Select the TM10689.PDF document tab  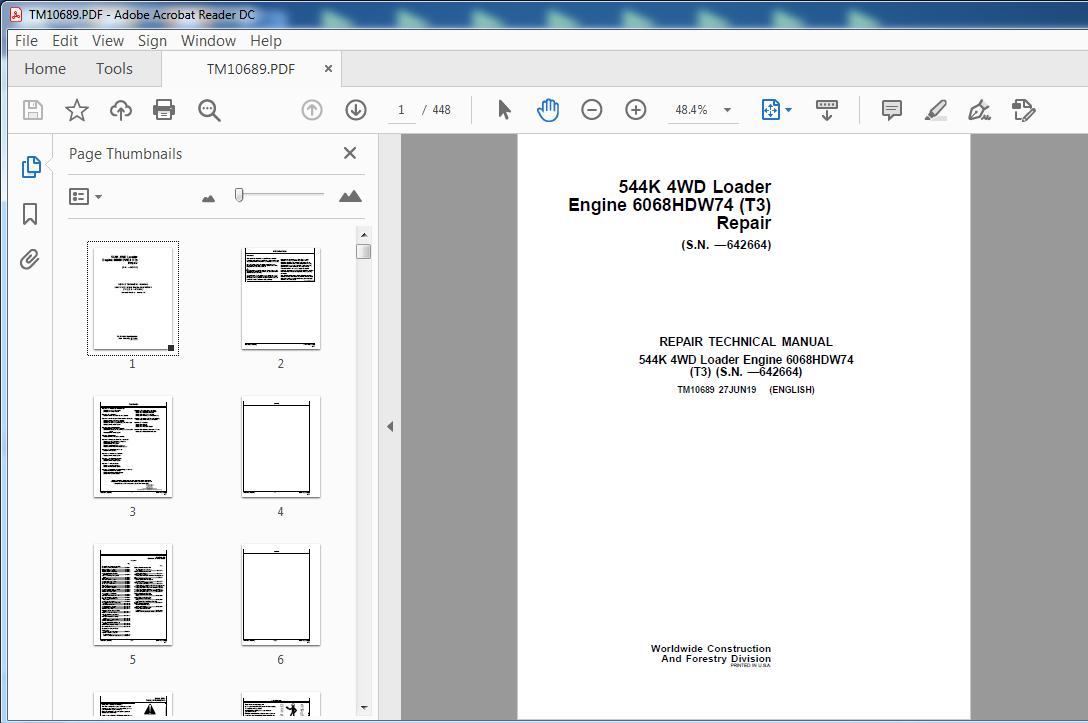[x=250, y=69]
